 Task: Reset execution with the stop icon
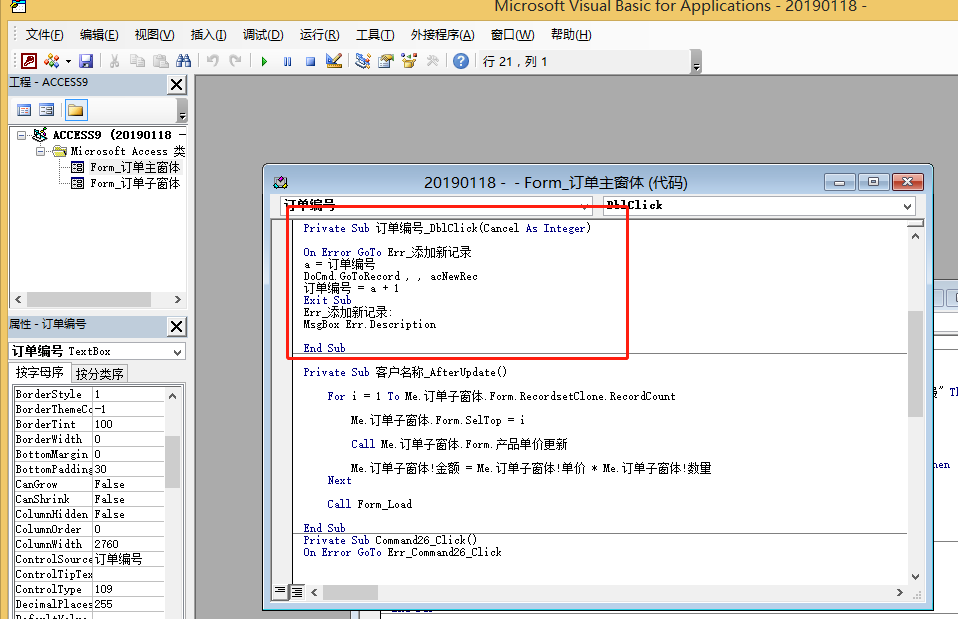pyautogui.click(x=310, y=62)
